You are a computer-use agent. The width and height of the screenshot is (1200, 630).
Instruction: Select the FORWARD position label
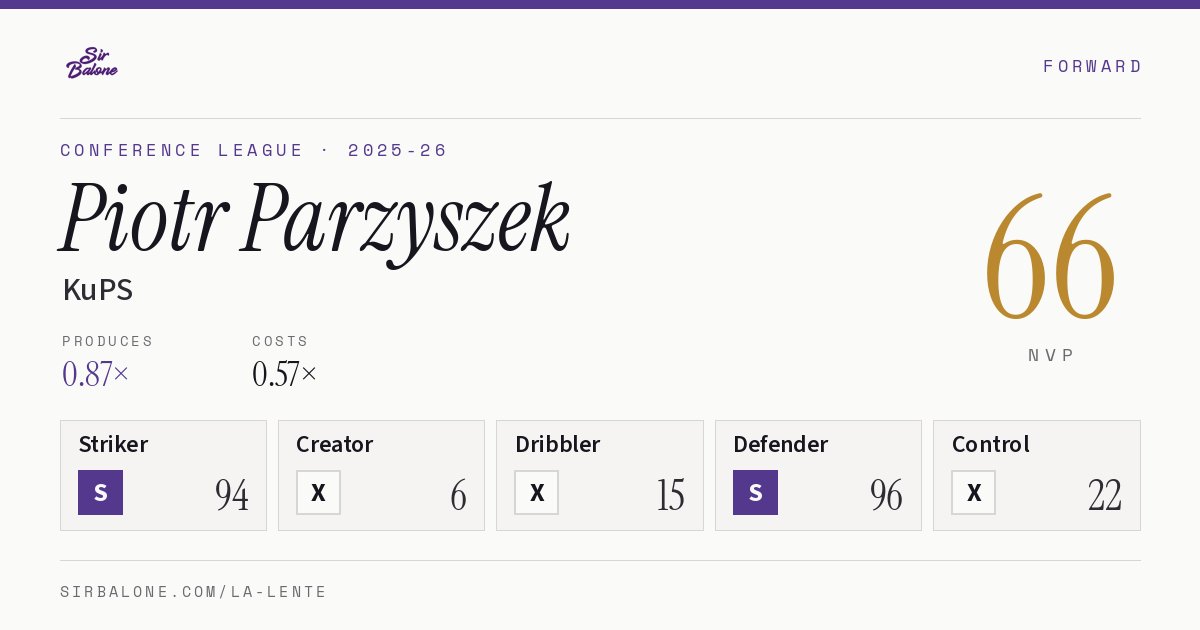point(1092,66)
